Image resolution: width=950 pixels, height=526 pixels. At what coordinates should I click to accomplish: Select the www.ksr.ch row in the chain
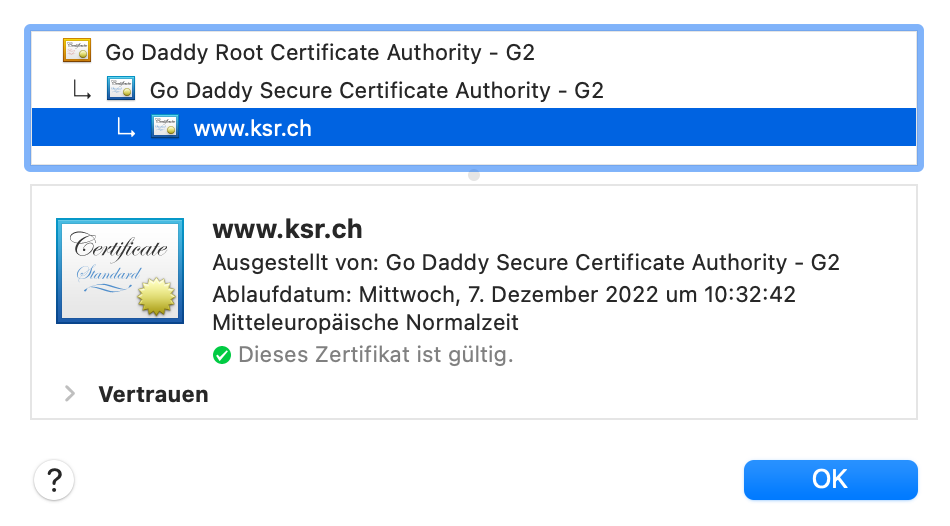coord(252,128)
